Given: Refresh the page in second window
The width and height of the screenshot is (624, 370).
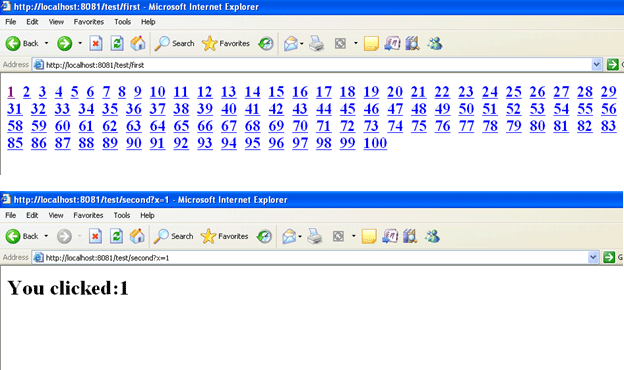Looking at the screenshot, I should point(116,236).
